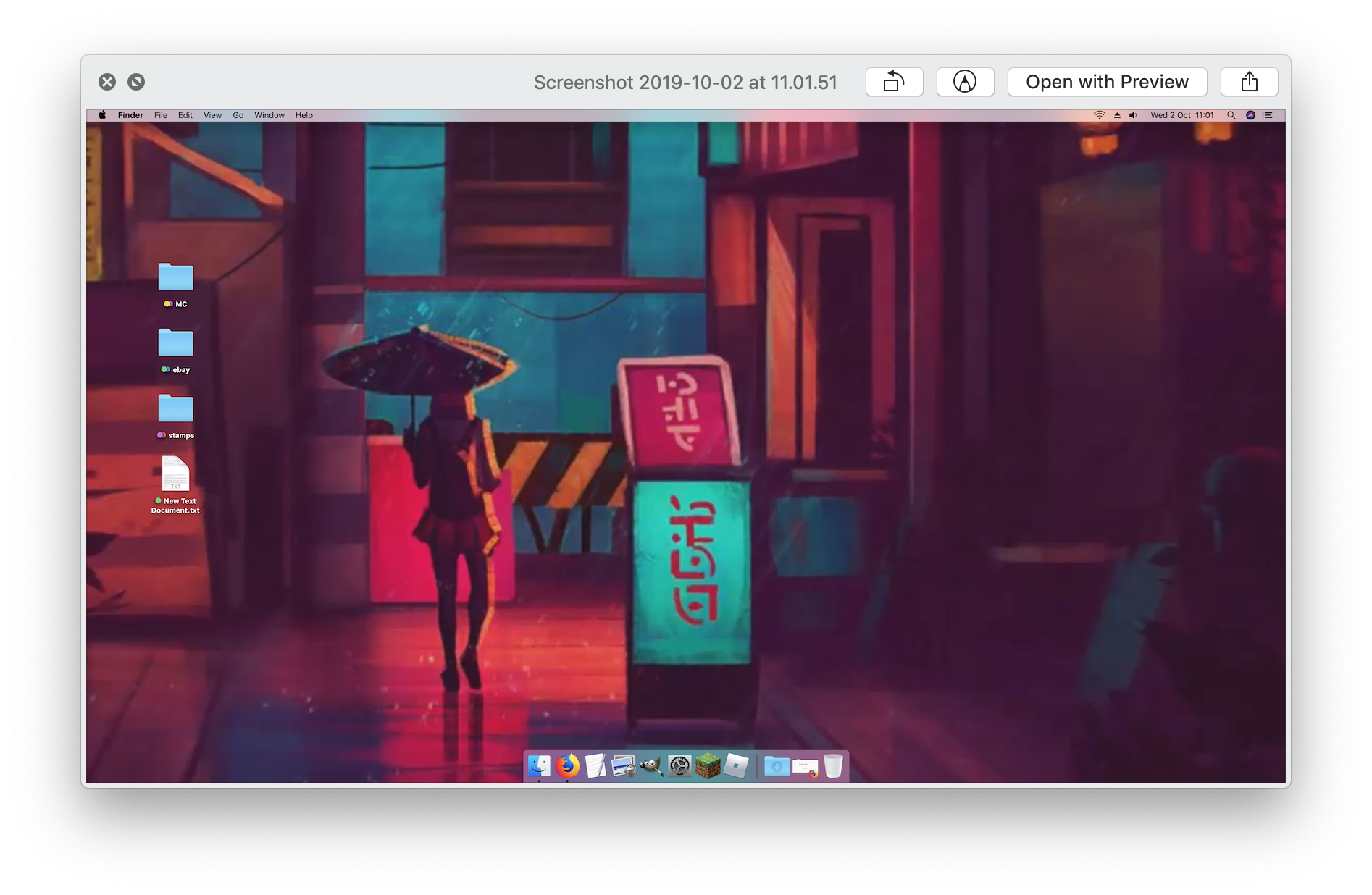The width and height of the screenshot is (1372, 895).
Task: Open Notification Center list icon
Action: [1268, 115]
